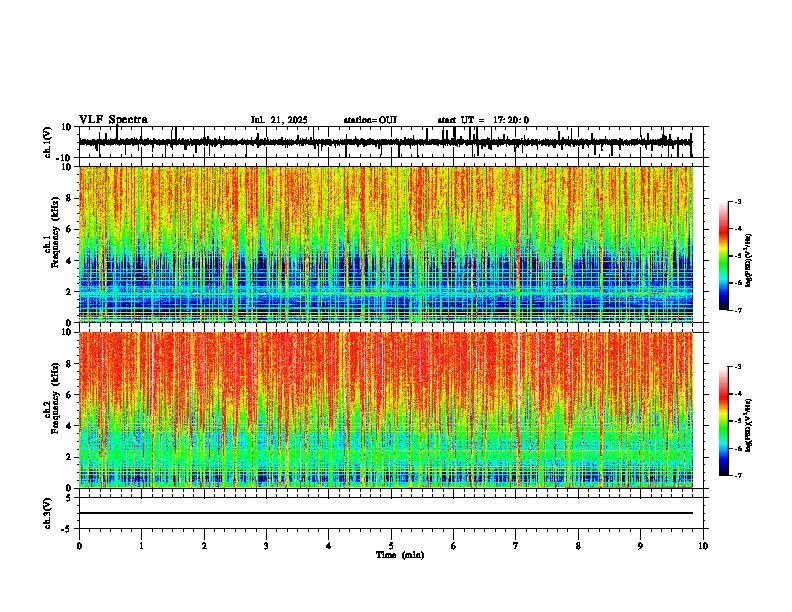This screenshot has width=792, height=612.
Task: Click the "station=OUI" header label
Action: point(370,120)
